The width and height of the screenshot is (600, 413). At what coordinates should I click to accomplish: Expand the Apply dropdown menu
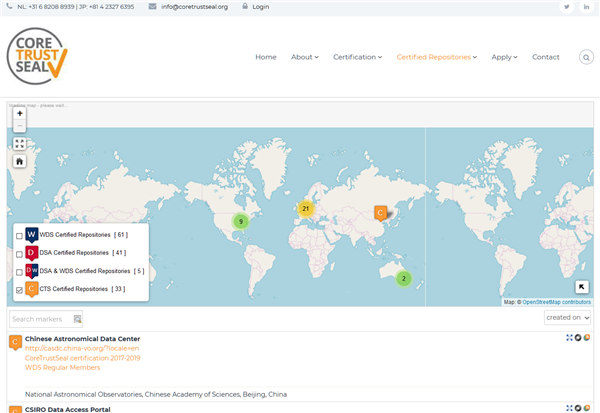point(504,57)
